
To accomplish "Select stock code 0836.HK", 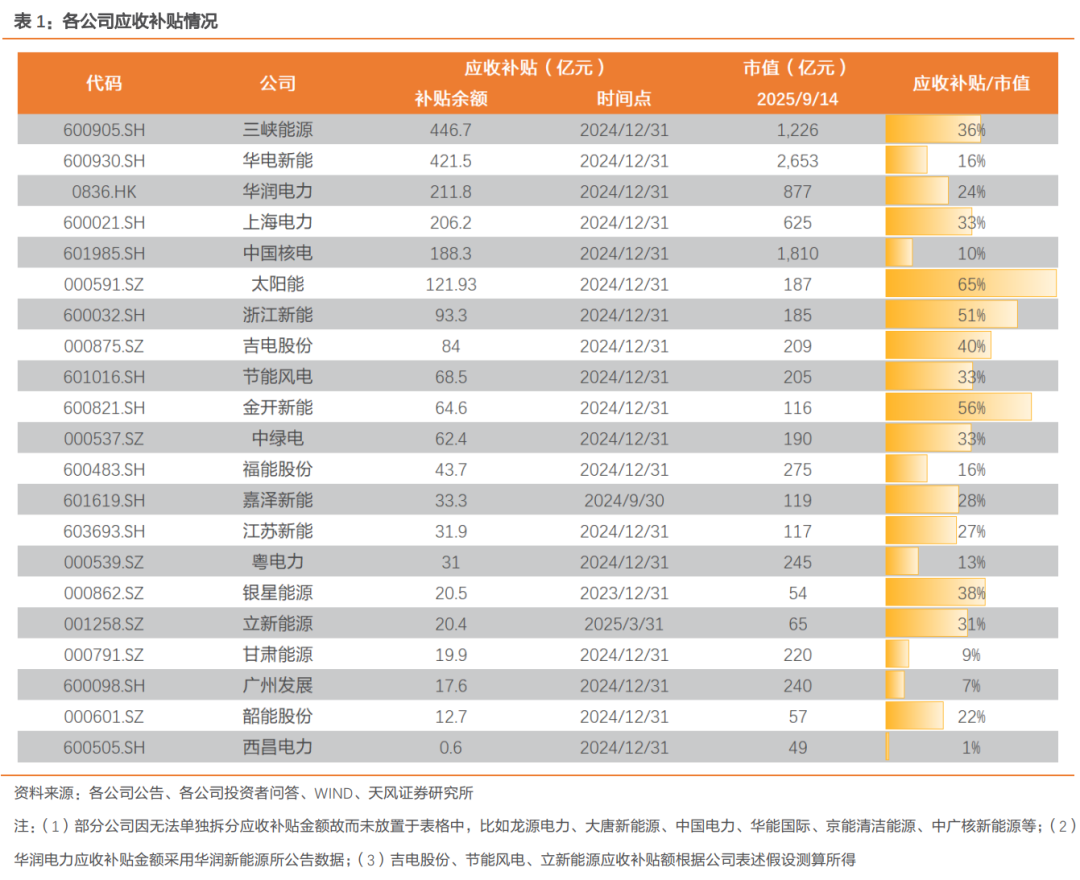I will pos(104,192).
